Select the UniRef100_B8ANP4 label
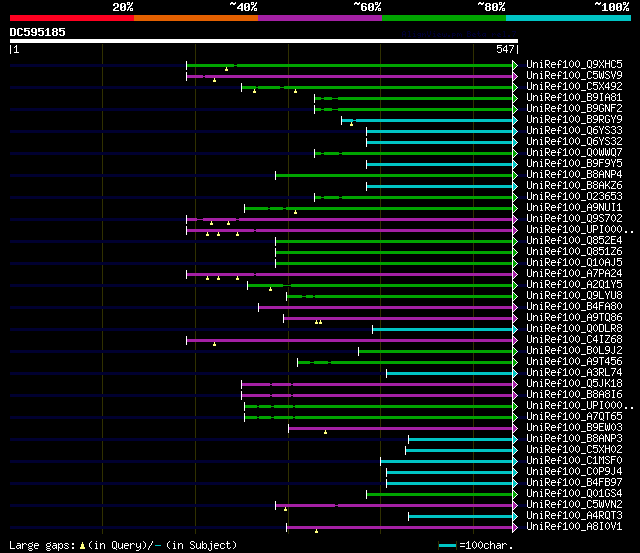The width and height of the screenshot is (640, 553). click(574, 175)
